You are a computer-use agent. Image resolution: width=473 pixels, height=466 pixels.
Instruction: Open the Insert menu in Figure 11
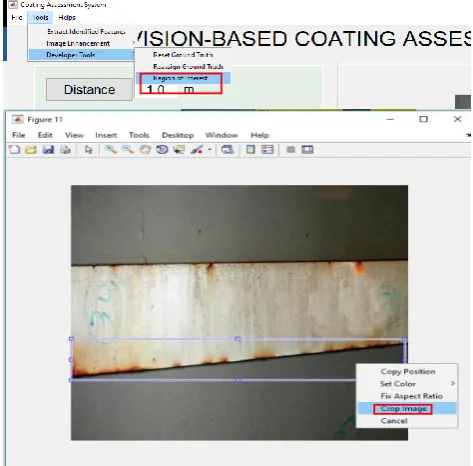[x=106, y=135]
